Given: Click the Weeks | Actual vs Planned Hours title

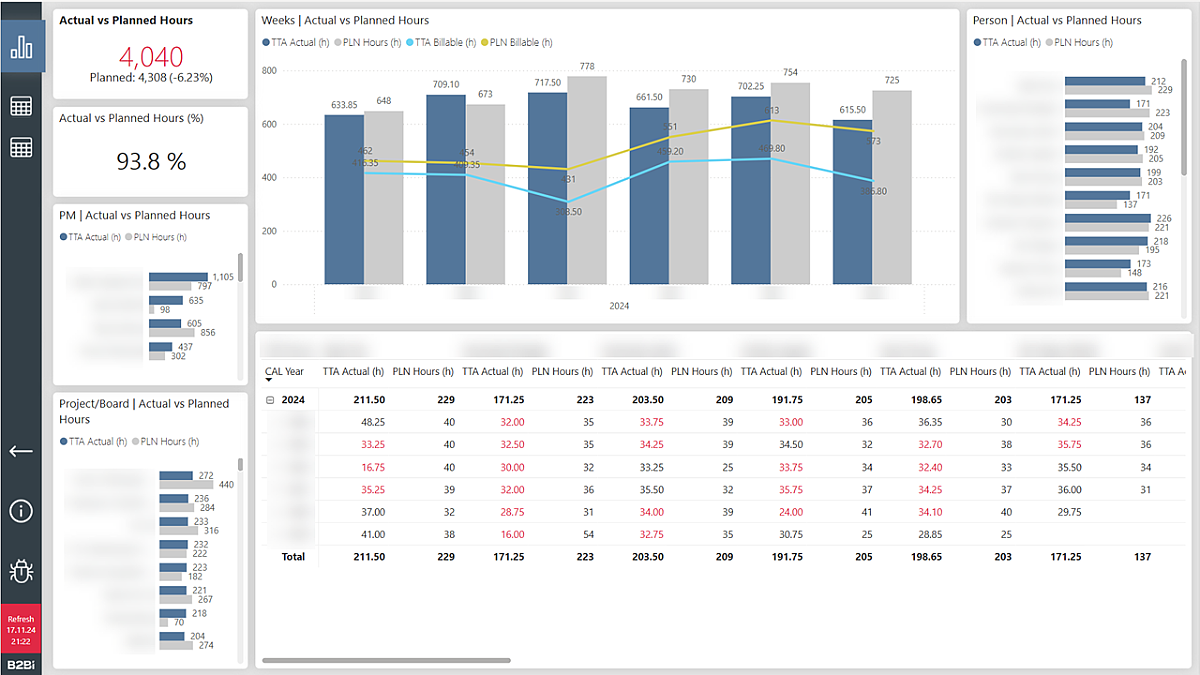Looking at the screenshot, I should [345, 20].
